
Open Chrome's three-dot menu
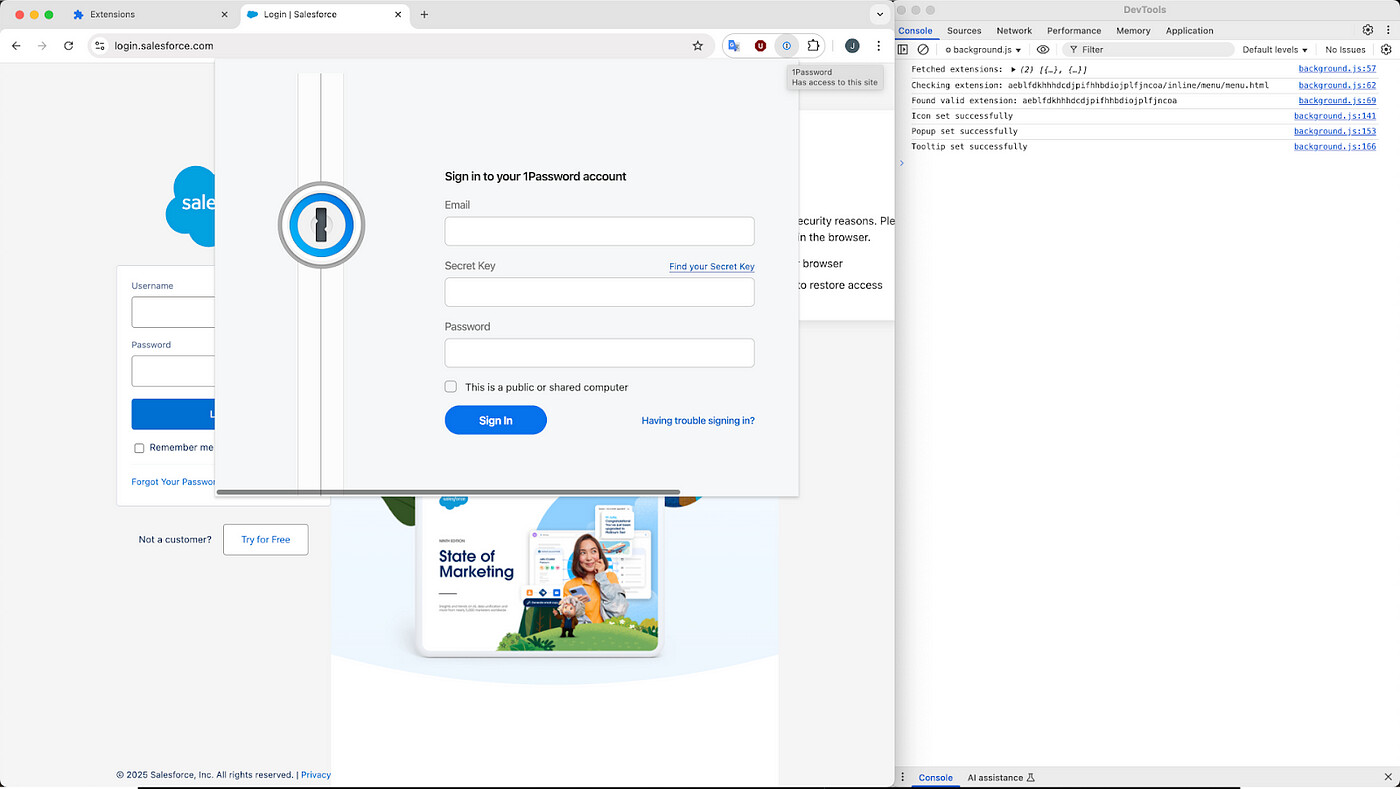(x=878, y=46)
